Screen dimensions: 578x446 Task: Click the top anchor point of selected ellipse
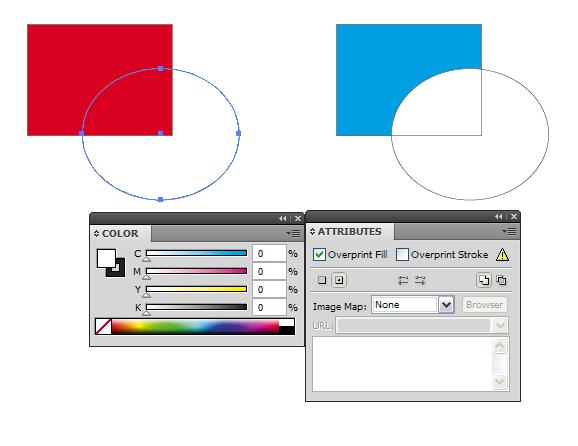pos(161,69)
